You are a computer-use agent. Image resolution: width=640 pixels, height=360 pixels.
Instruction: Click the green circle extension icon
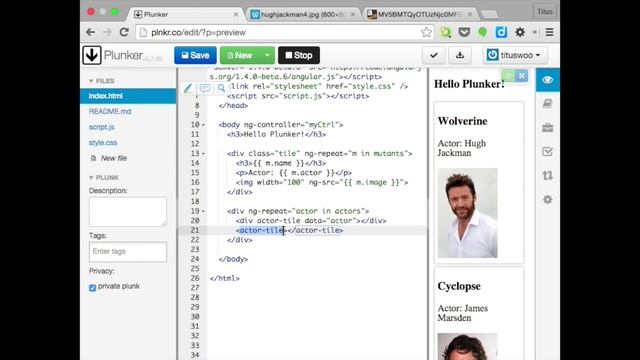pyautogui.click(x=482, y=32)
